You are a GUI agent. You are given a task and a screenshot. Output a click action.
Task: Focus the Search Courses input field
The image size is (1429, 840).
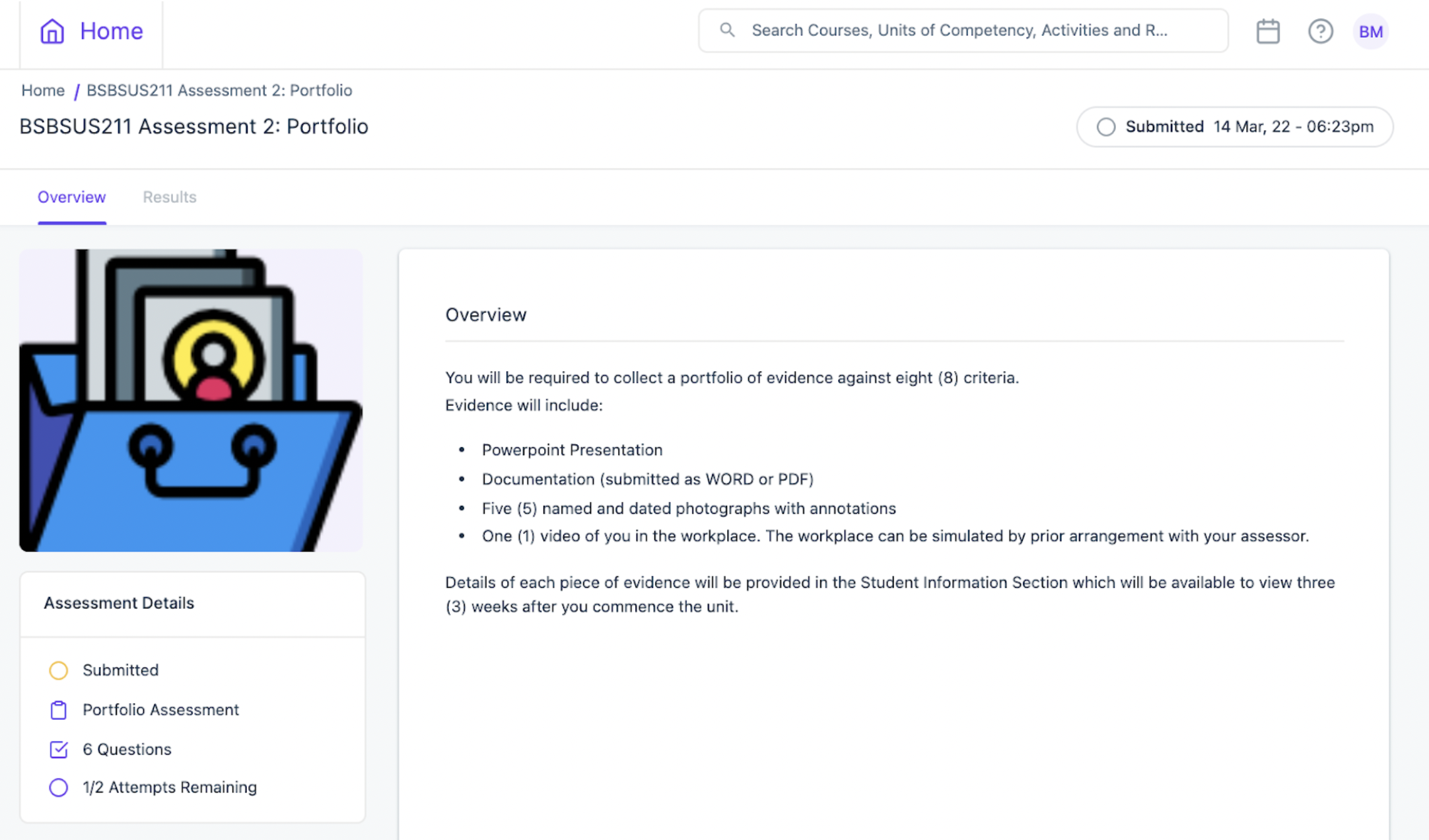click(963, 30)
